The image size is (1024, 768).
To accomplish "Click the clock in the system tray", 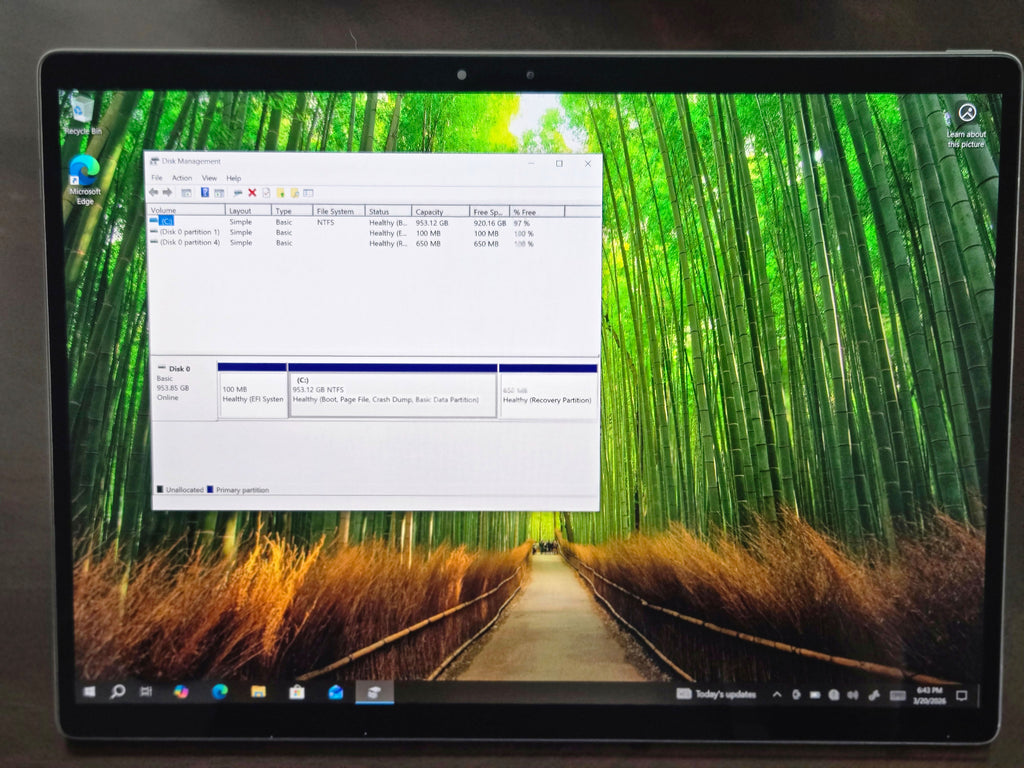I will coord(931,692).
